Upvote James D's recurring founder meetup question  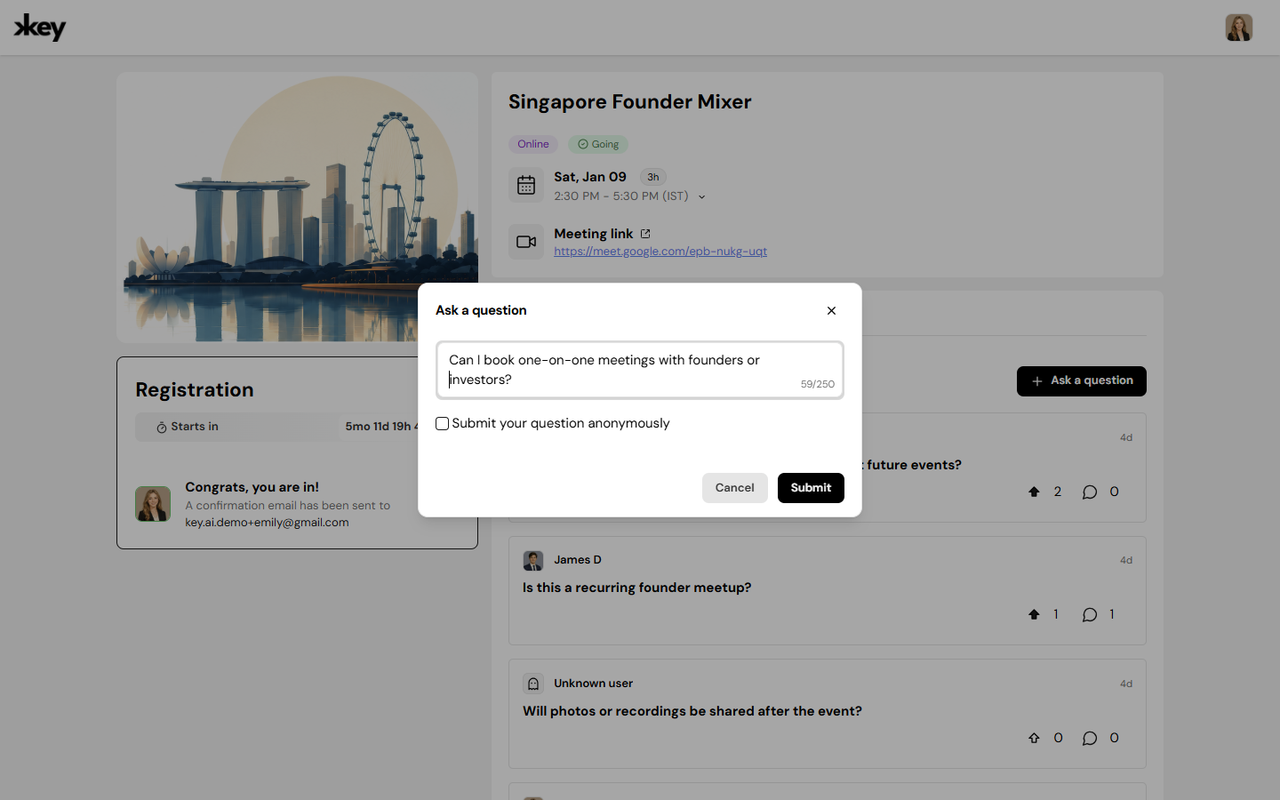[x=1034, y=615]
